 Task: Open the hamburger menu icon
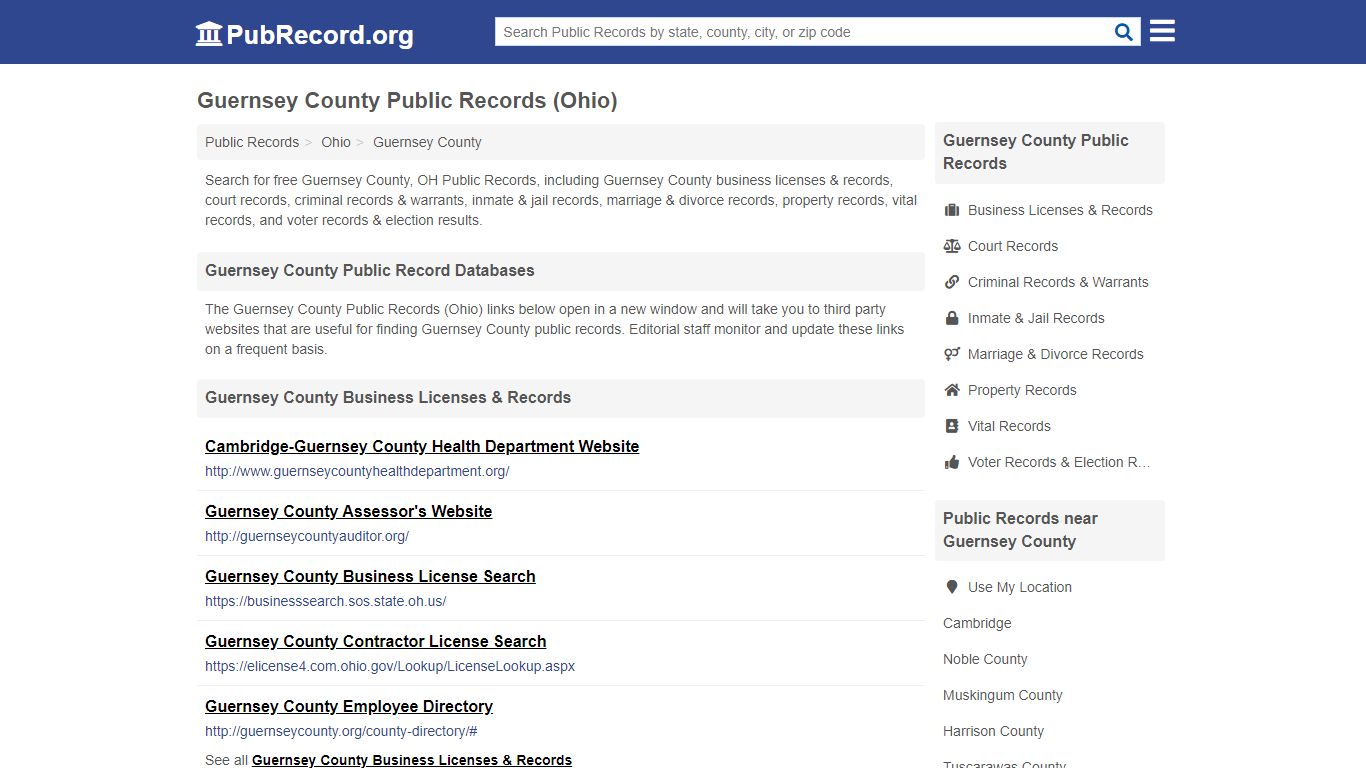pos(1162,31)
